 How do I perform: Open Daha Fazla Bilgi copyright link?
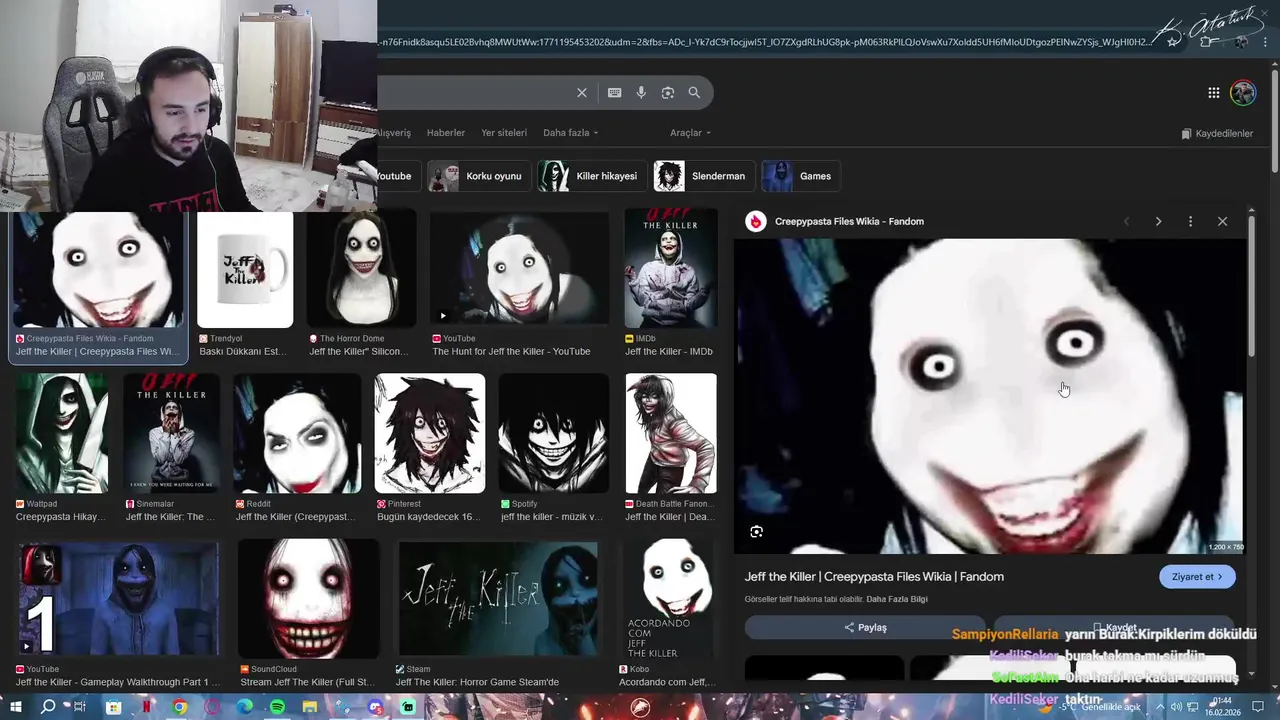point(897,599)
